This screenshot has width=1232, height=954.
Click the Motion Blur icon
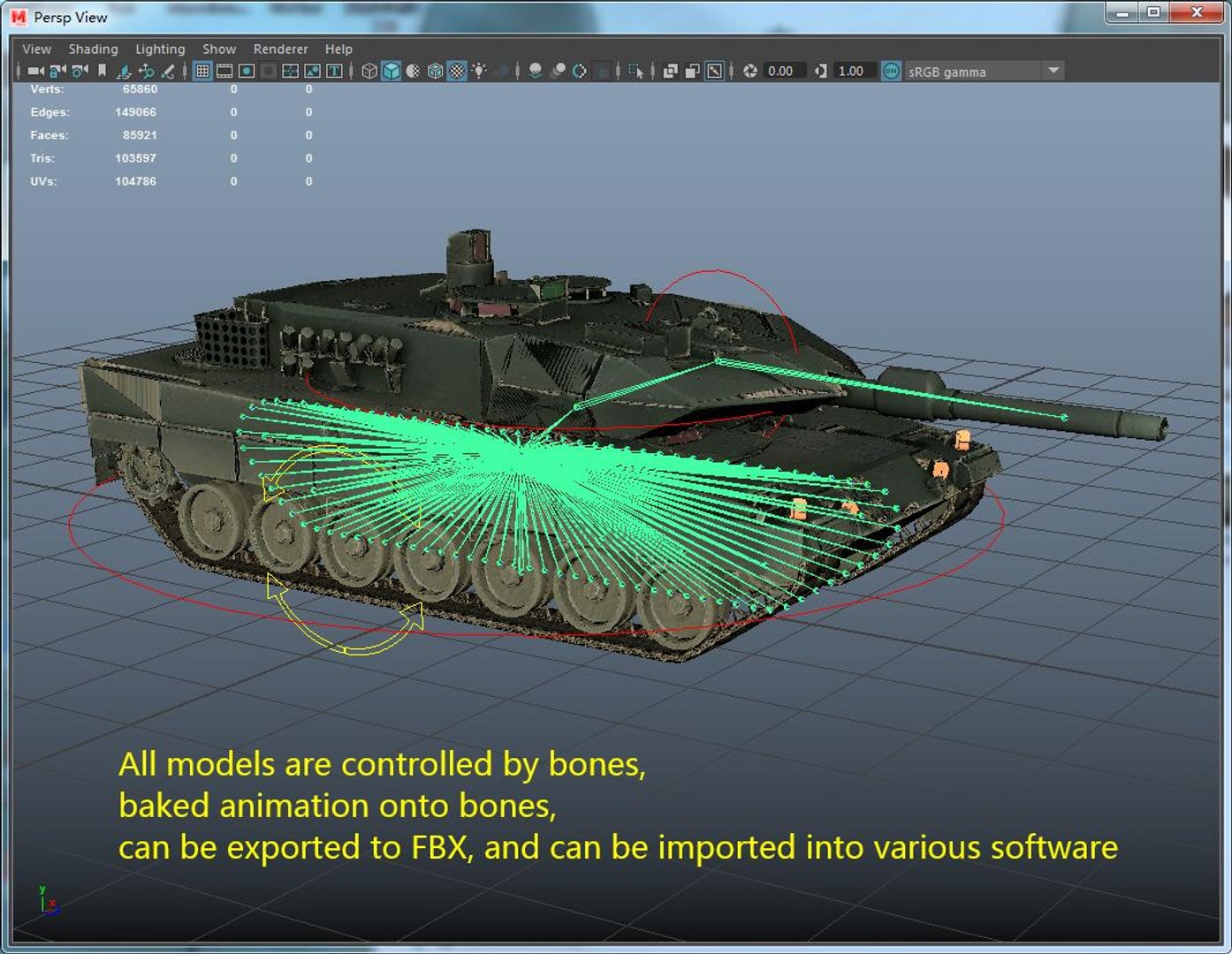[x=558, y=71]
